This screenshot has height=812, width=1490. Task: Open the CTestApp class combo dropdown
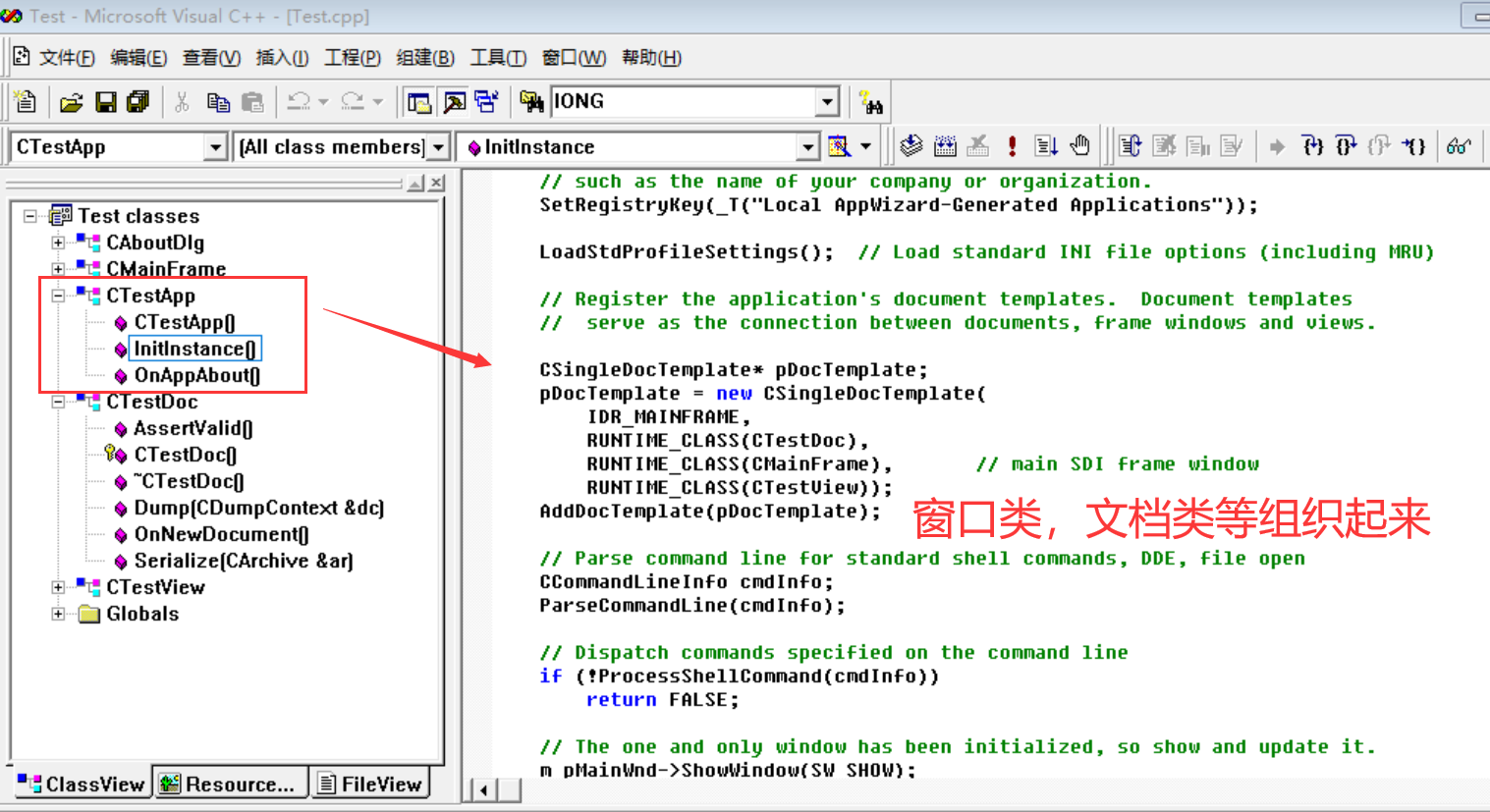(x=216, y=147)
